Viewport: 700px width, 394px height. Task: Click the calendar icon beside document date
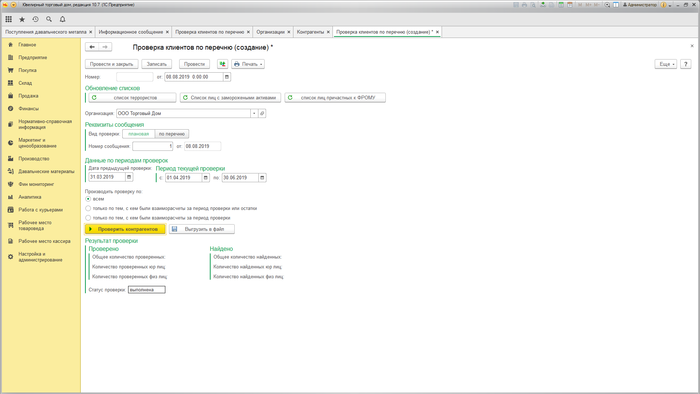(227, 77)
